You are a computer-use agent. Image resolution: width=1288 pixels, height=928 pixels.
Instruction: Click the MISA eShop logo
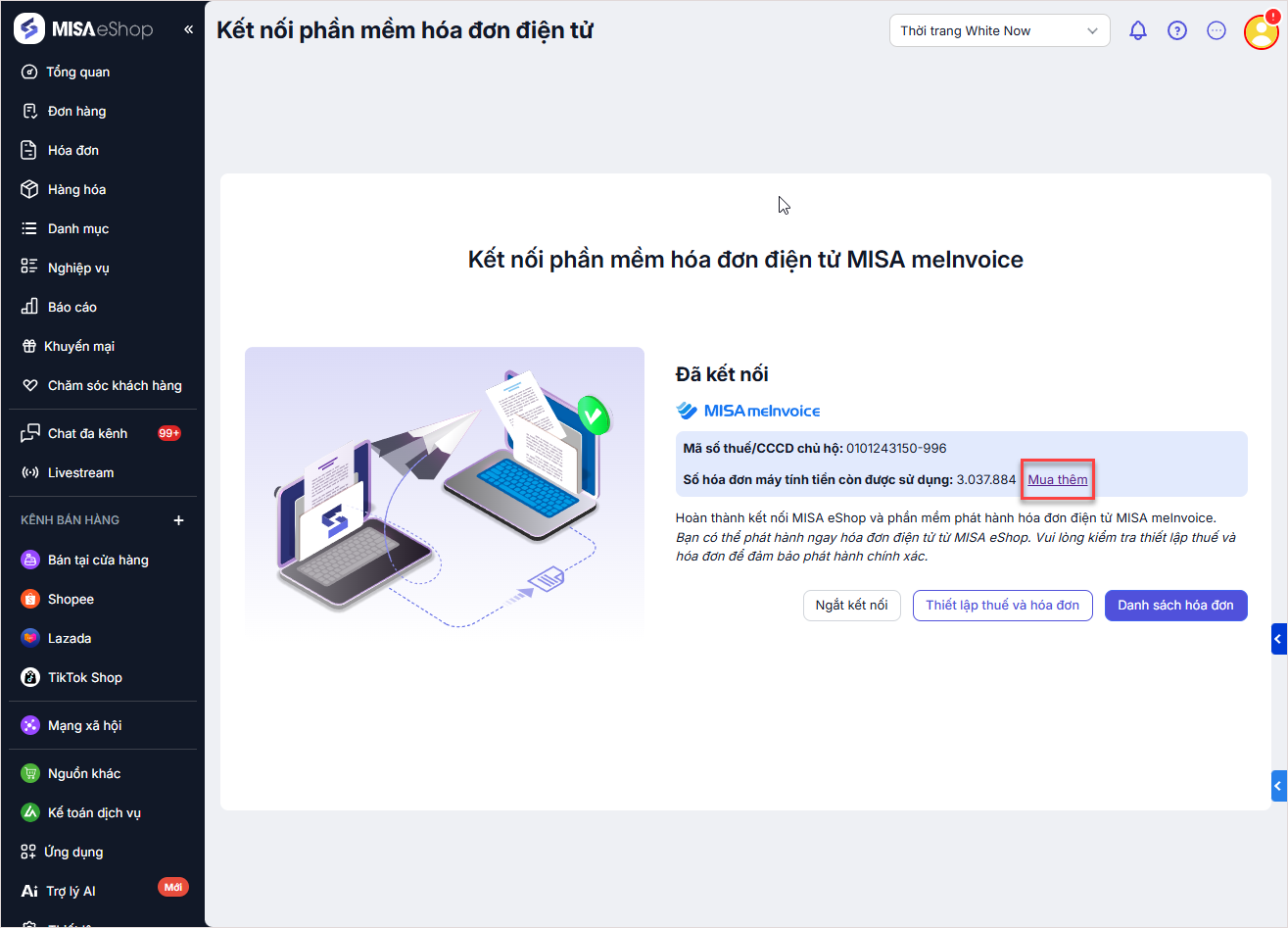[83, 29]
